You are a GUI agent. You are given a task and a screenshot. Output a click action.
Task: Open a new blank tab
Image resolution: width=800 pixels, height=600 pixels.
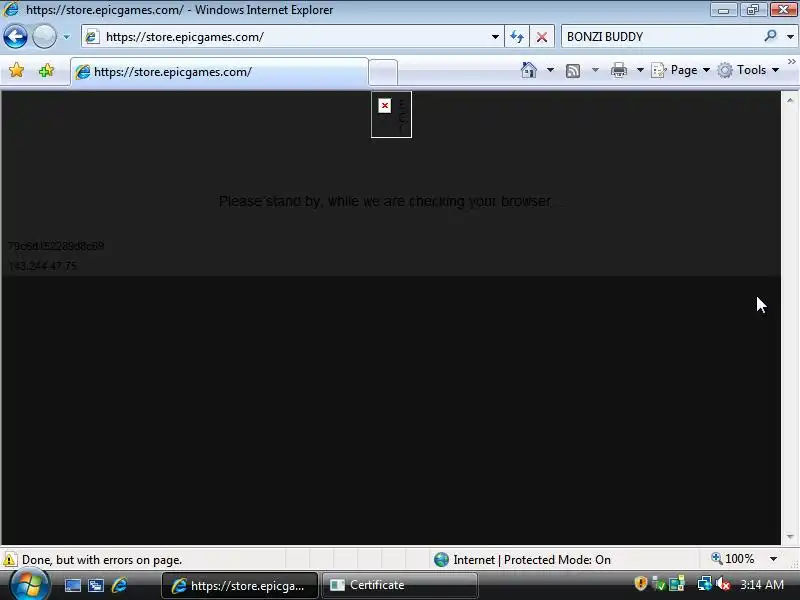tap(383, 72)
